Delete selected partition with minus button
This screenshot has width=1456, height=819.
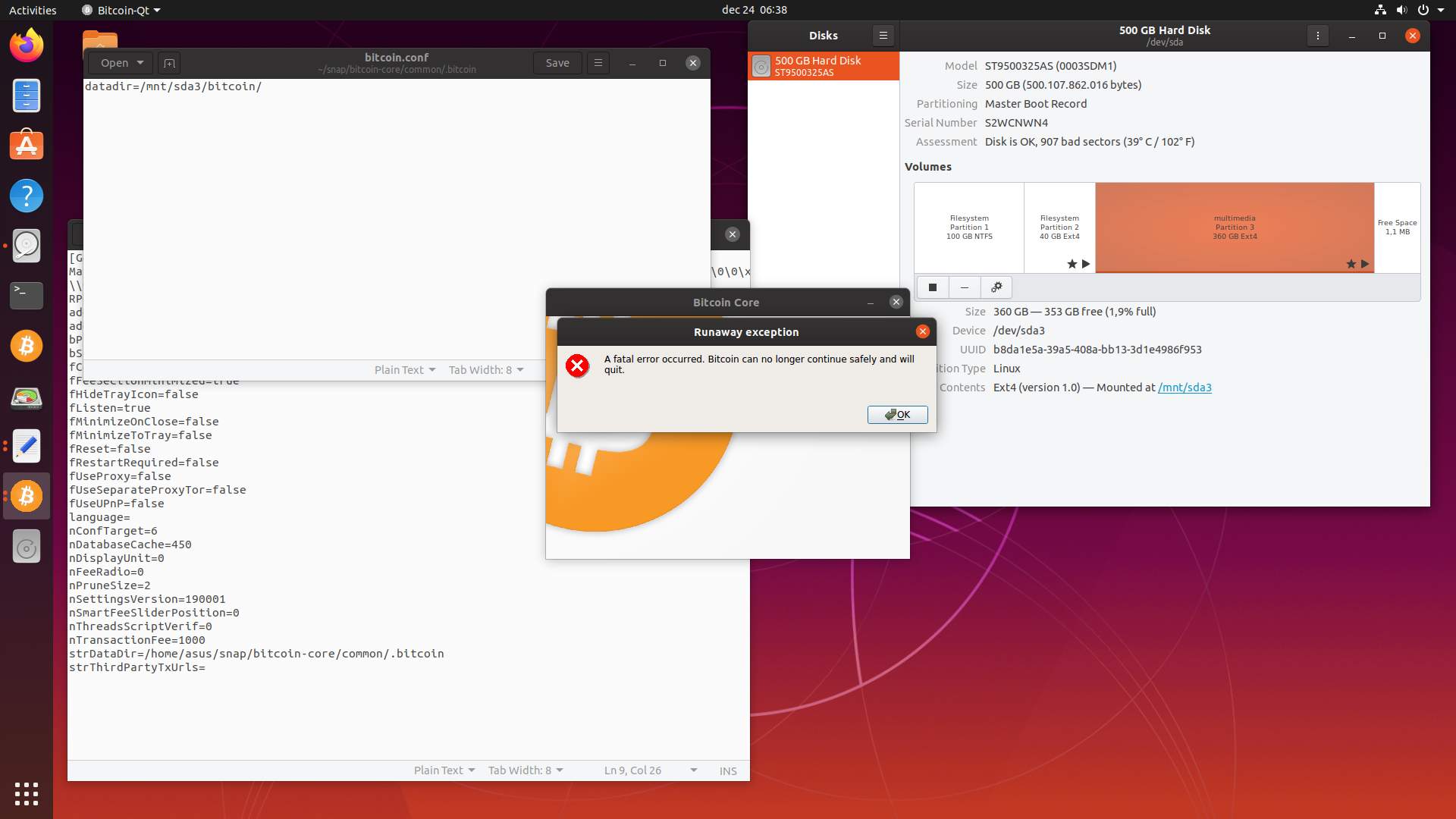pos(964,287)
